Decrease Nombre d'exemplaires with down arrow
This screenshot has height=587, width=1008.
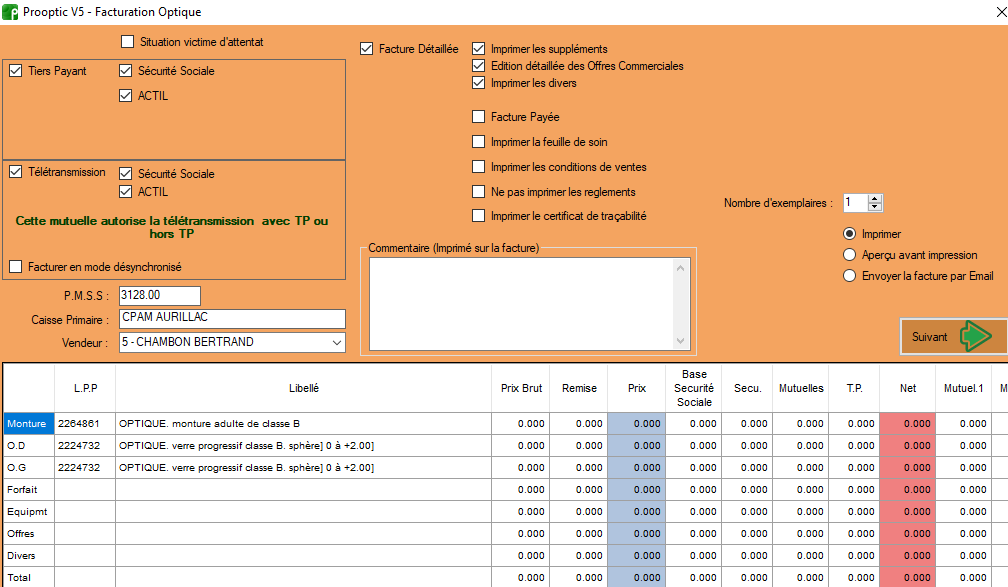pos(874,207)
